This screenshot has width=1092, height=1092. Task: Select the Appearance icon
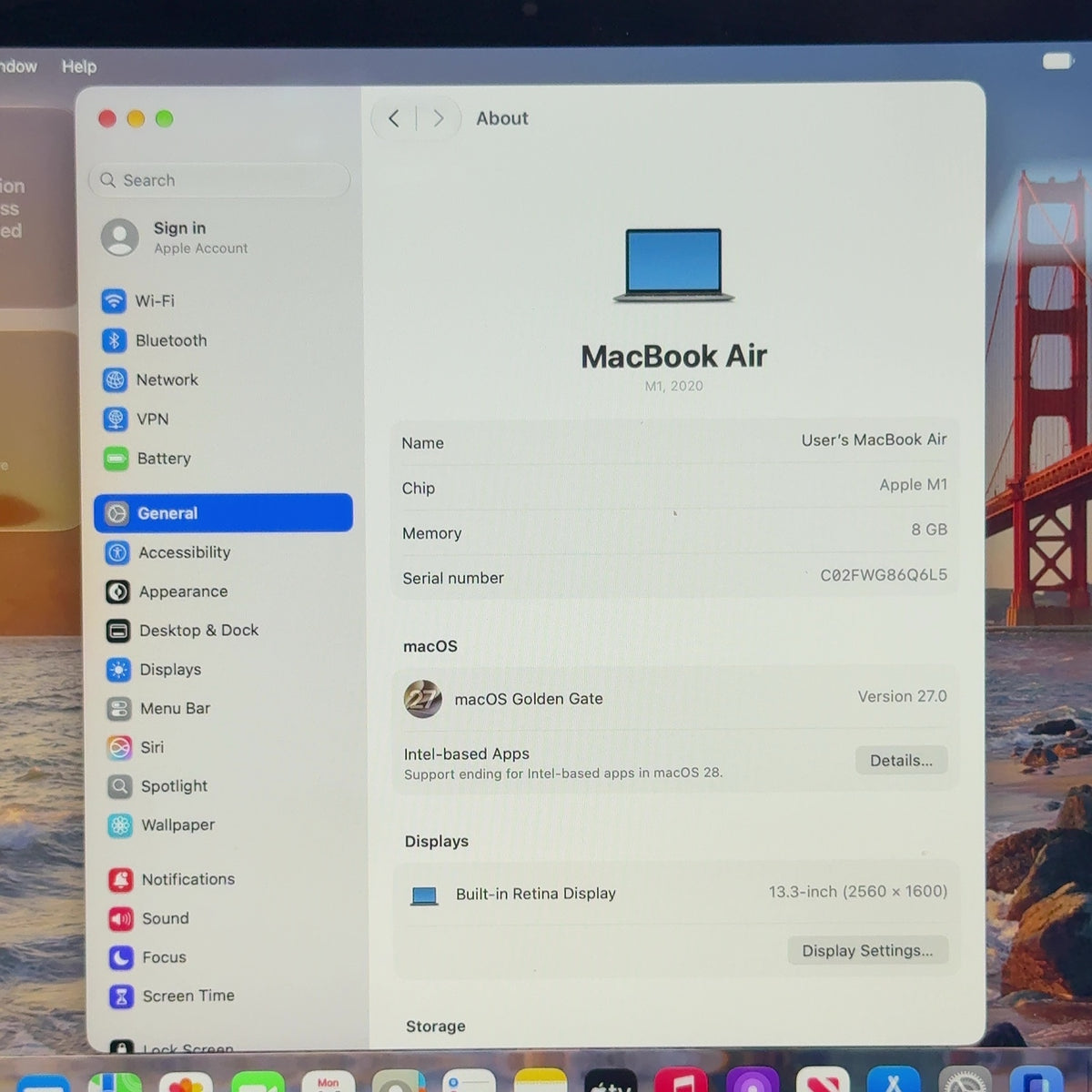(x=117, y=591)
